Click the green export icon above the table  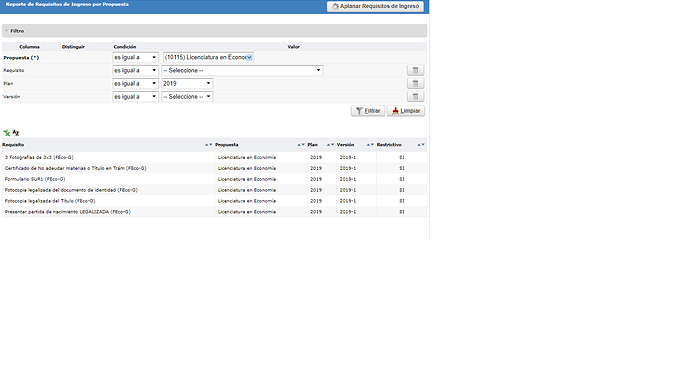[x=7, y=132]
